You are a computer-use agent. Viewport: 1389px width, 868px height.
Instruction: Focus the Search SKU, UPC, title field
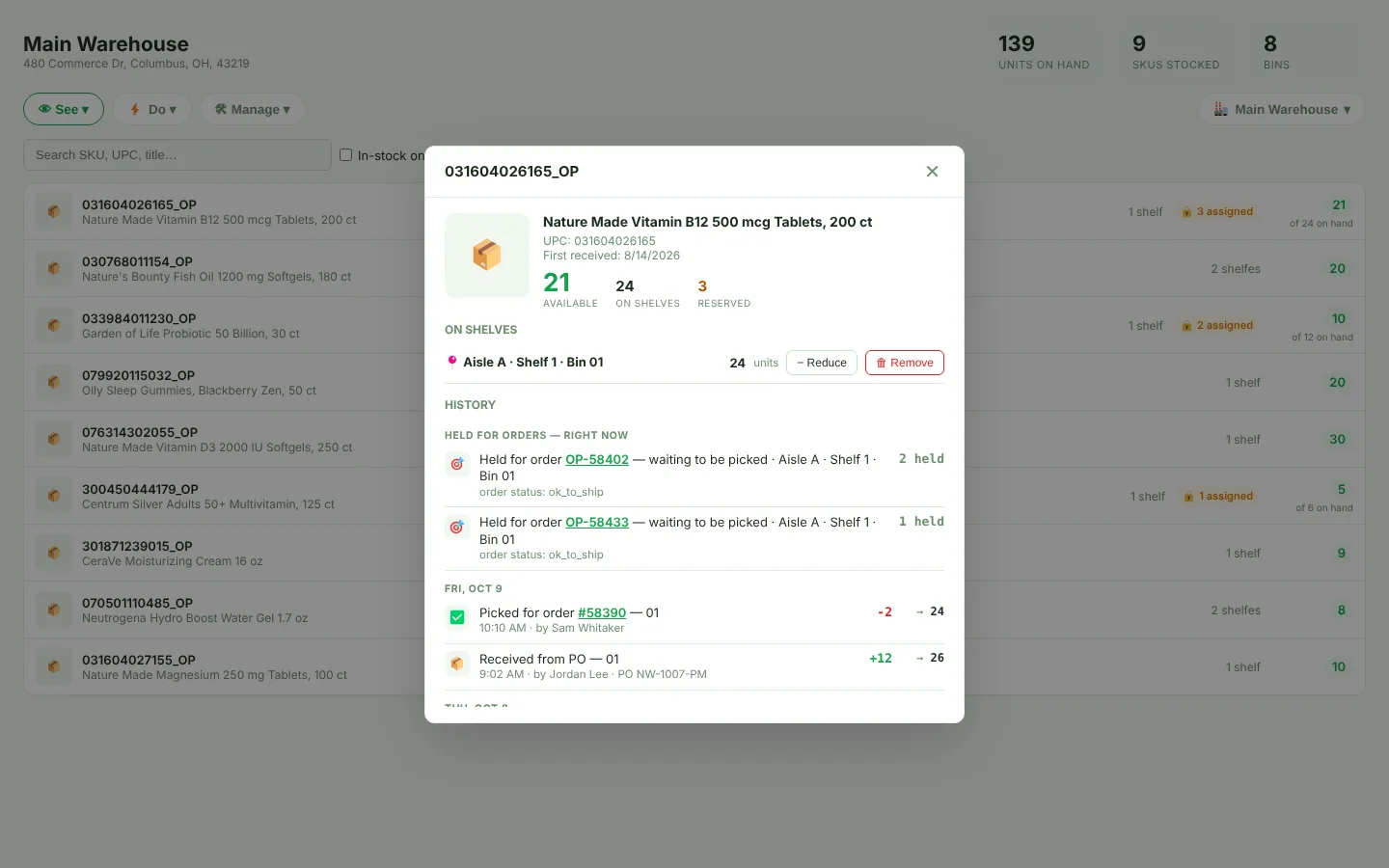177,155
